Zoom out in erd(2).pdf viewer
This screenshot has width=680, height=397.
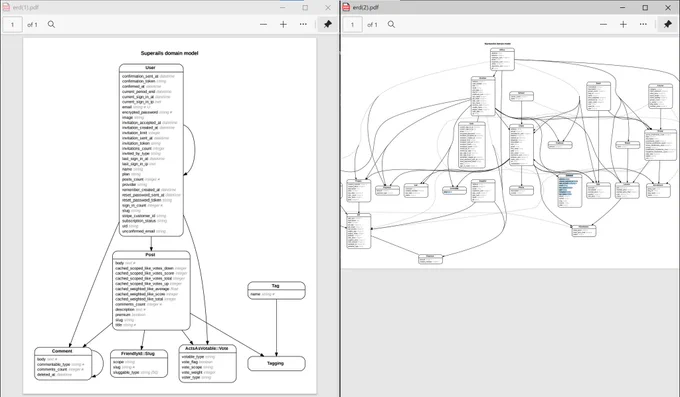603,24
